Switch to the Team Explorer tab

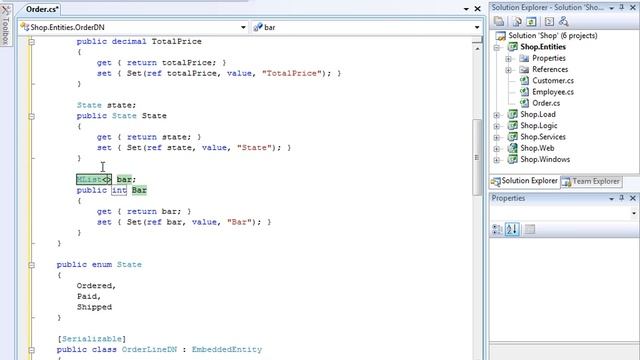591,181
